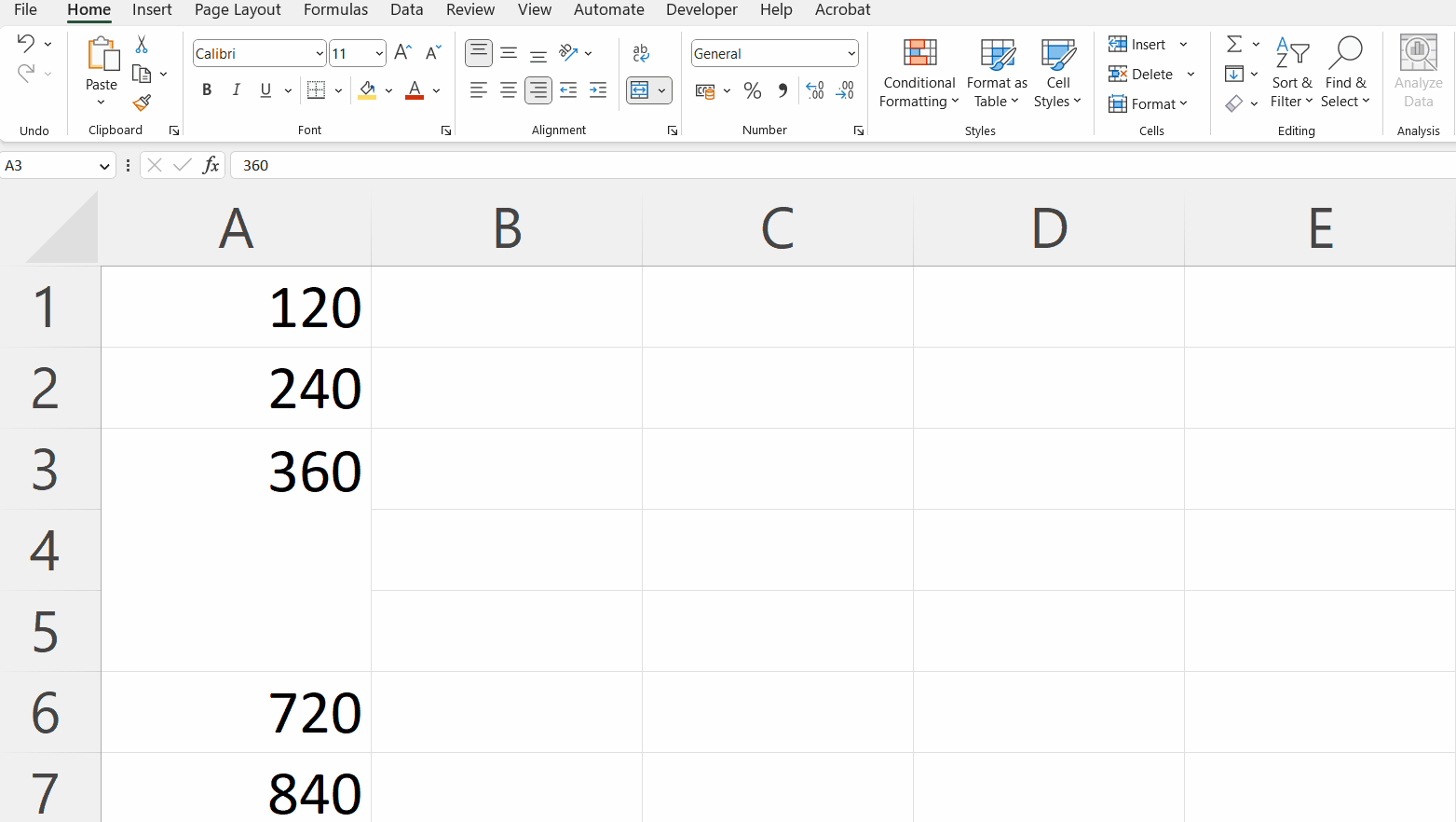Increase decimal places for cell A3

(x=814, y=90)
